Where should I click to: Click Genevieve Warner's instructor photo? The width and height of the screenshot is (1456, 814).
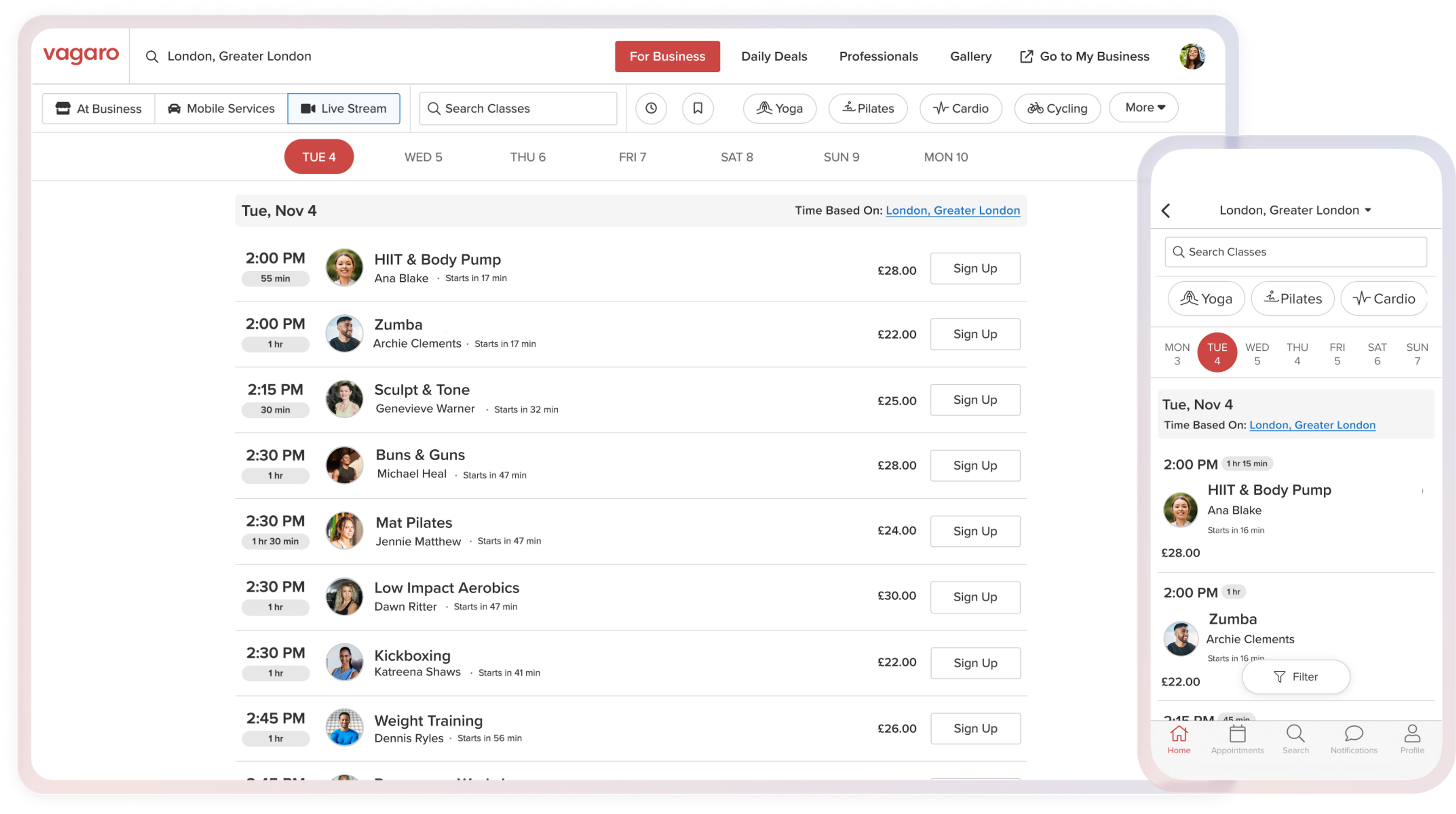pos(344,399)
